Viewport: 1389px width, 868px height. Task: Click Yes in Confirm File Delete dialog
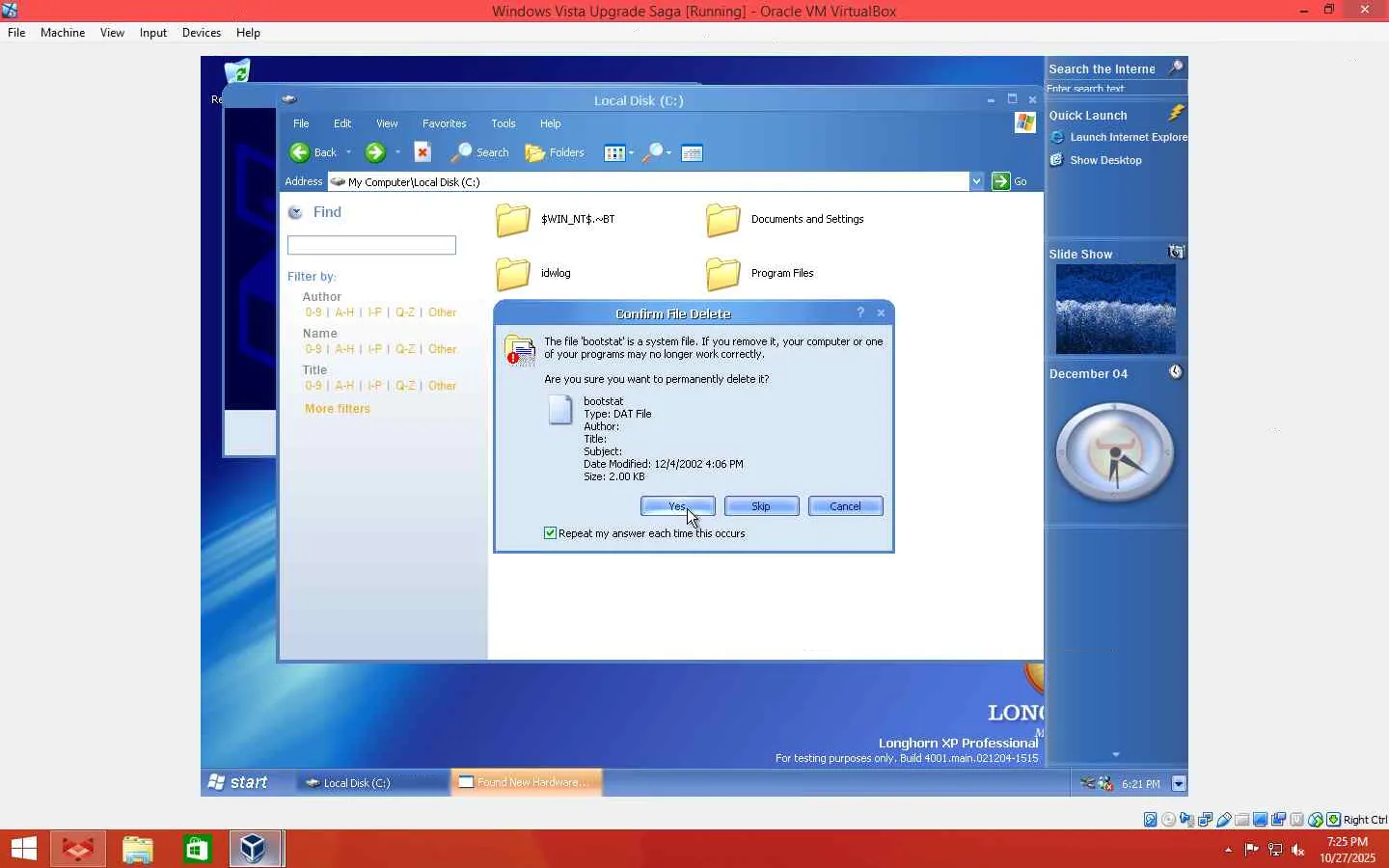point(677,506)
